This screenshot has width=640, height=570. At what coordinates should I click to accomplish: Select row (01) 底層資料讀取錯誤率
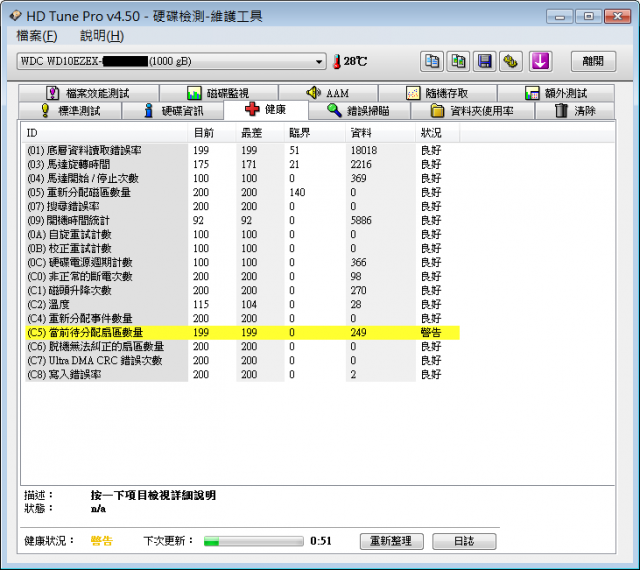(x=242, y=150)
